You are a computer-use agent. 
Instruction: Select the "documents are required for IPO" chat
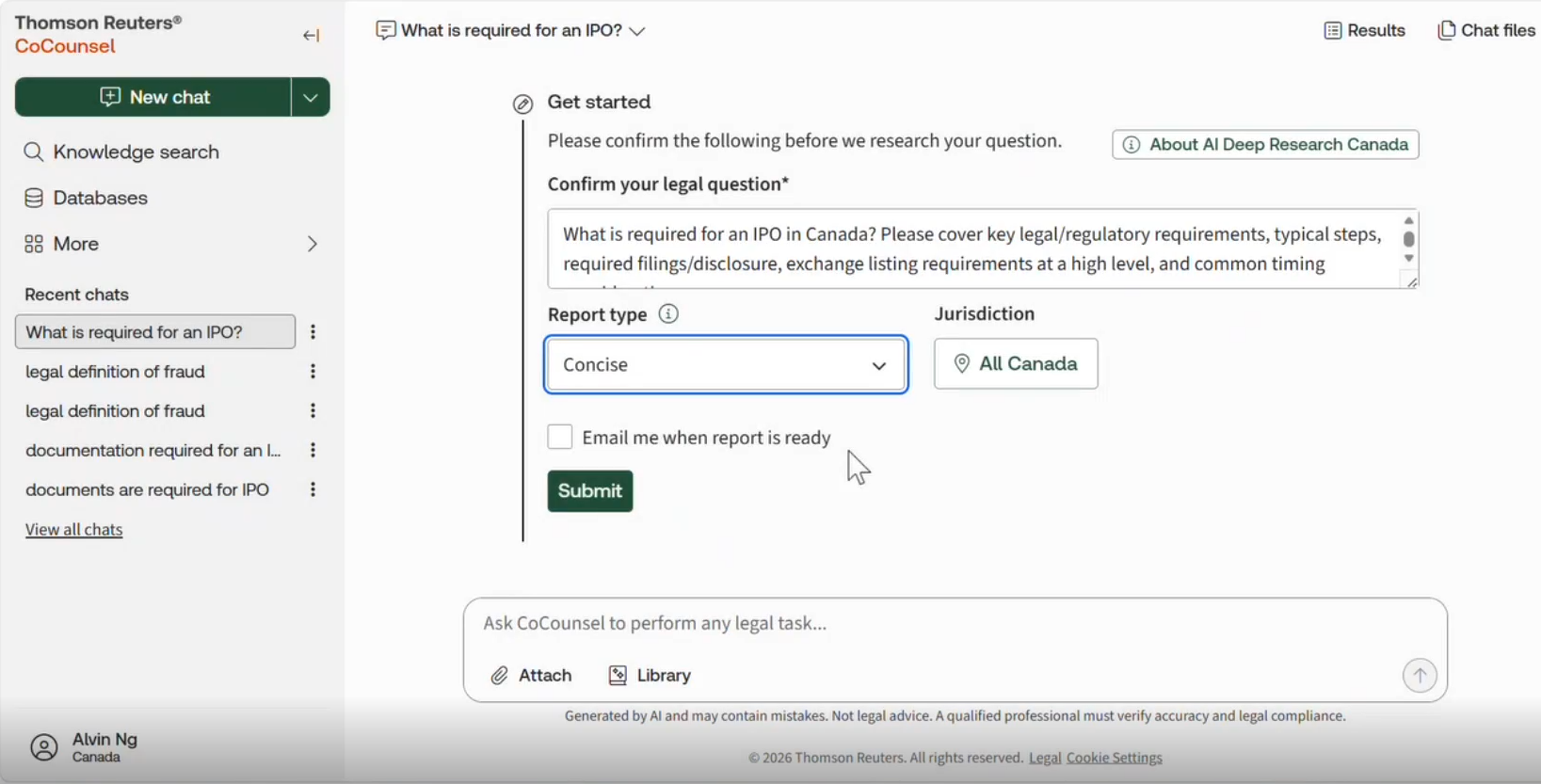148,489
